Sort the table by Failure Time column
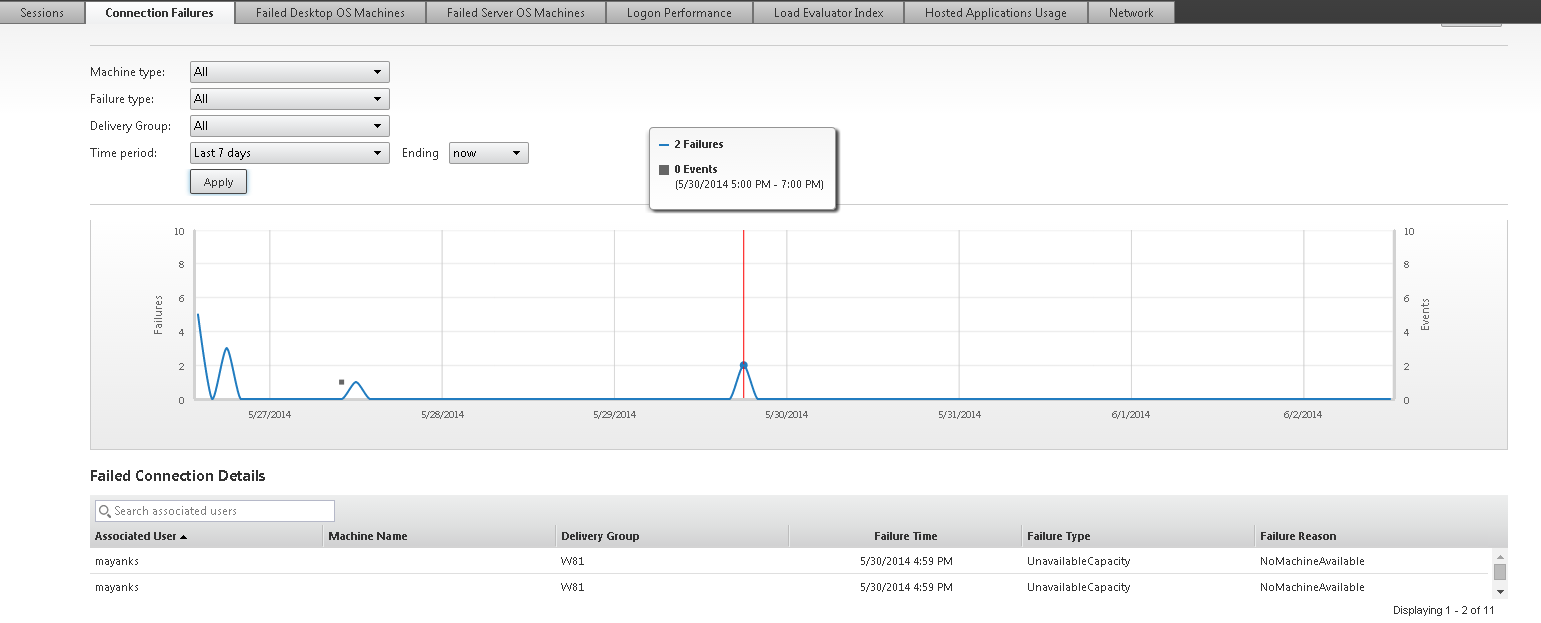 tap(905, 536)
